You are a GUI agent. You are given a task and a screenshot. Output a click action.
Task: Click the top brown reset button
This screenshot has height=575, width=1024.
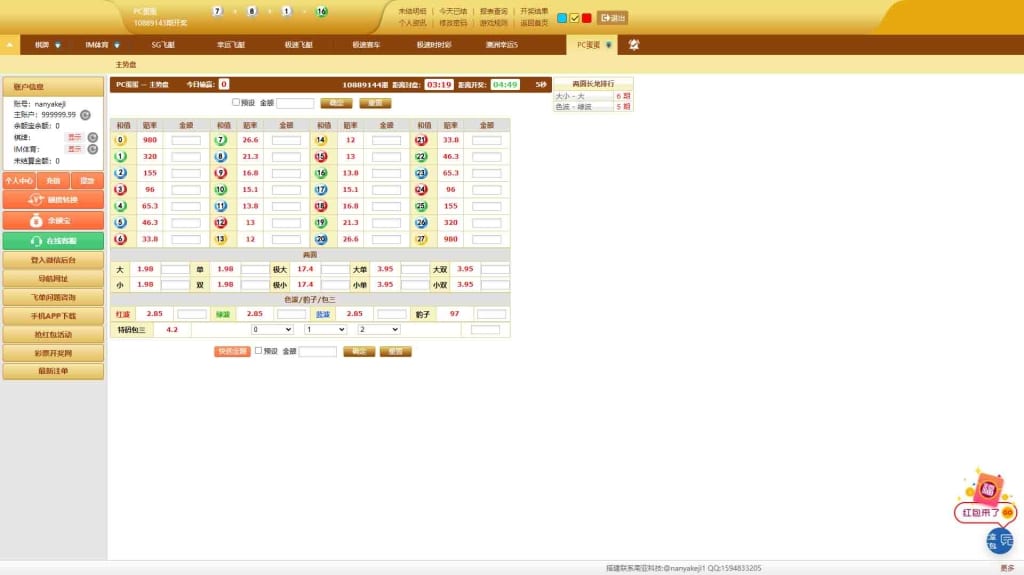click(x=375, y=103)
